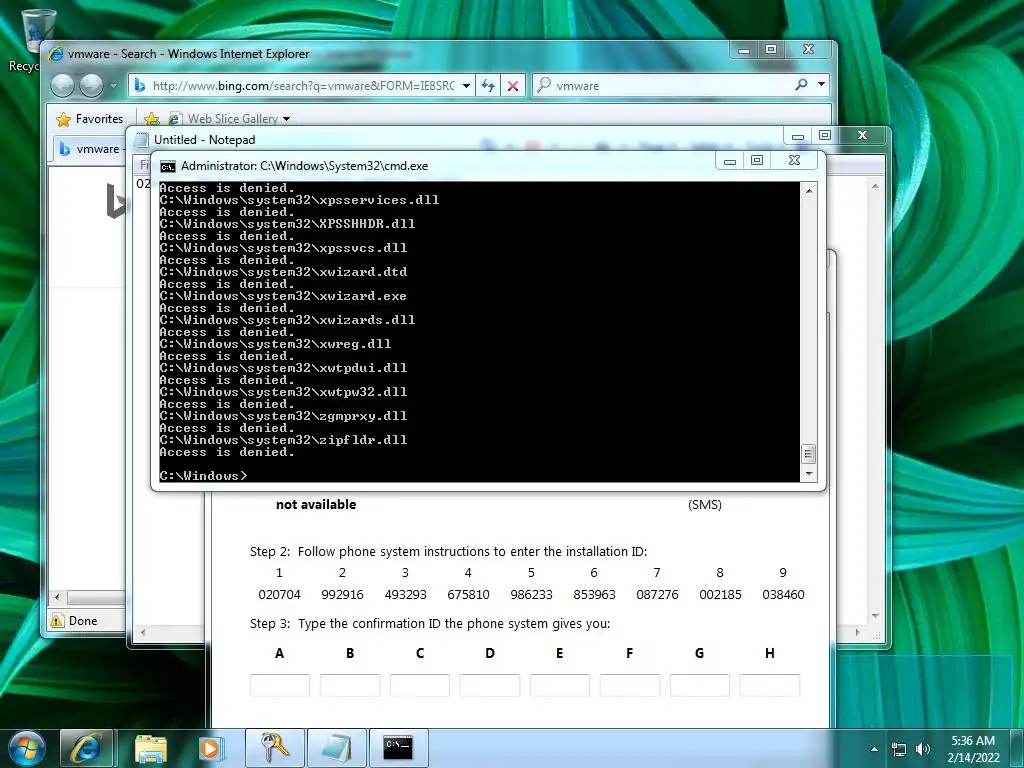Expand IE search provider dropdown
1024x768 pixels.
point(822,85)
